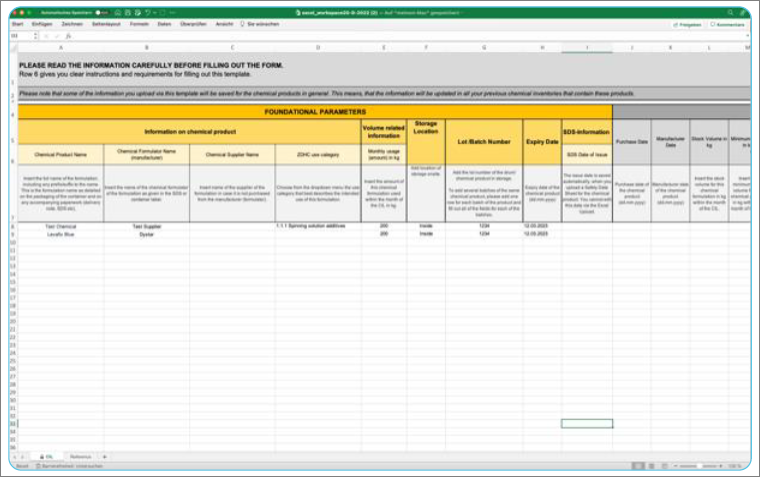Click the selected empty cell I33
The width and height of the screenshot is (760, 477).
587,424
